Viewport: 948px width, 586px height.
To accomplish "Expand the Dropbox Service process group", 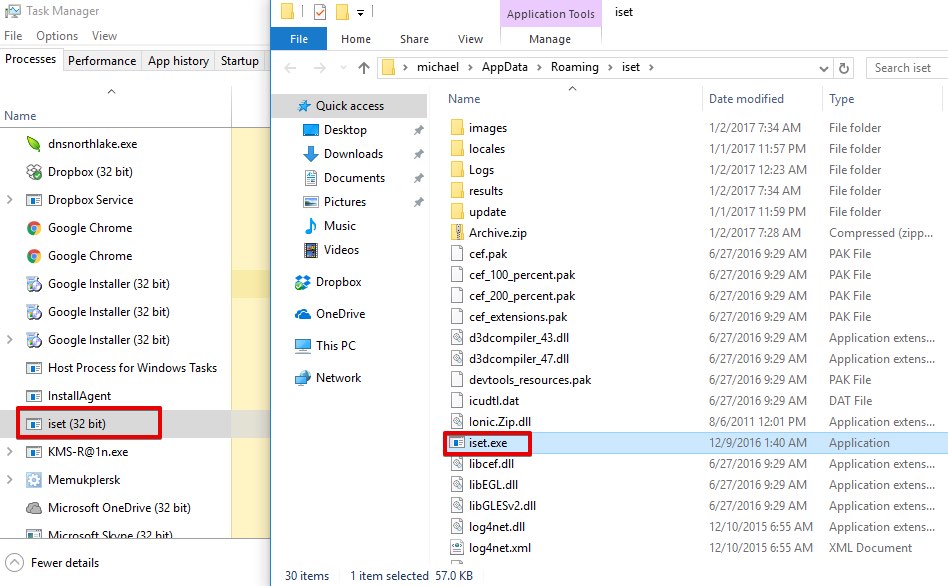I will tap(10, 200).
